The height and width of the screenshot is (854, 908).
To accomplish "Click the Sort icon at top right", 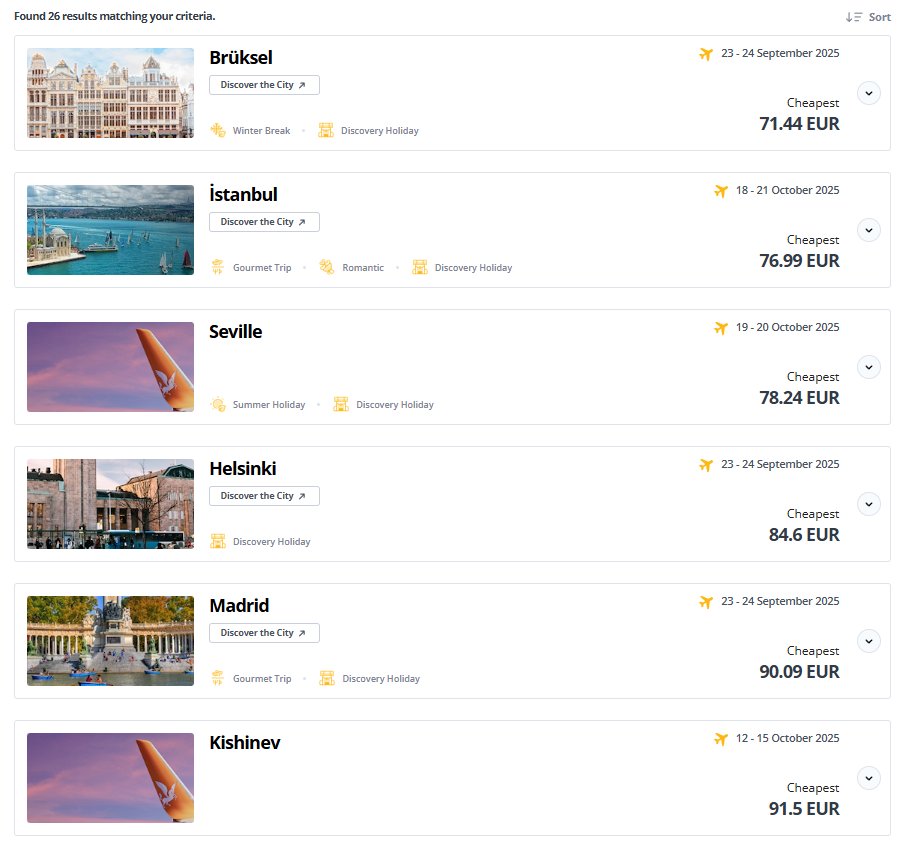I will pos(854,17).
